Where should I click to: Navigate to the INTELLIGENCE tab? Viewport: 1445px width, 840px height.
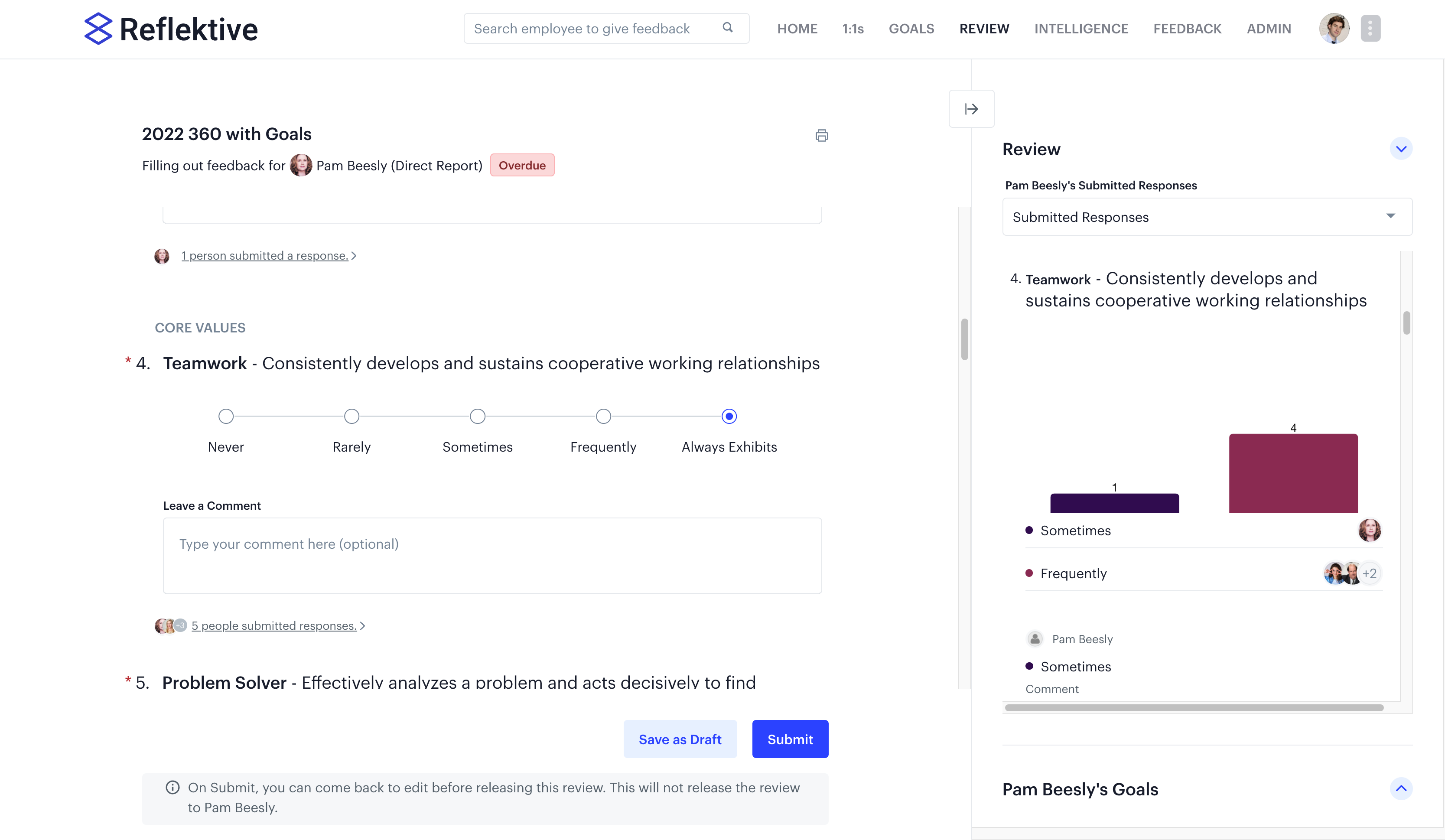[x=1081, y=29]
